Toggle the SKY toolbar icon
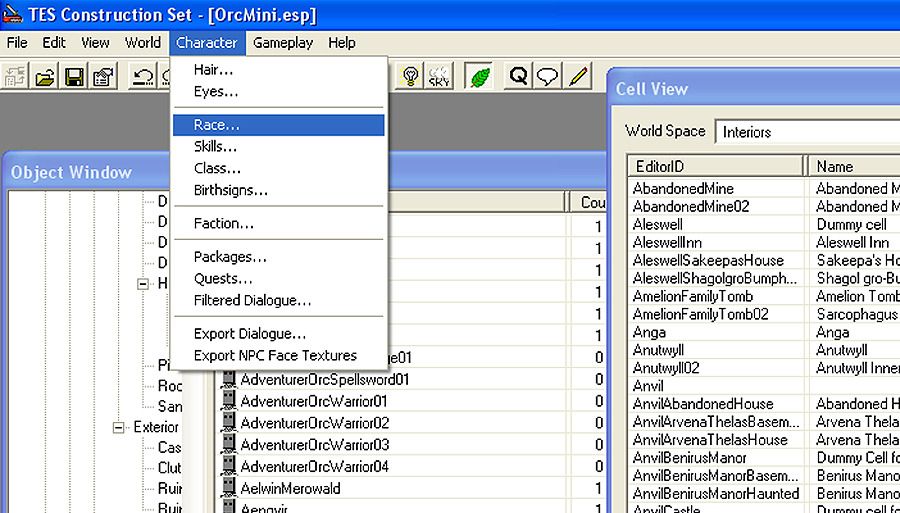Image resolution: width=900 pixels, height=513 pixels. click(x=439, y=77)
